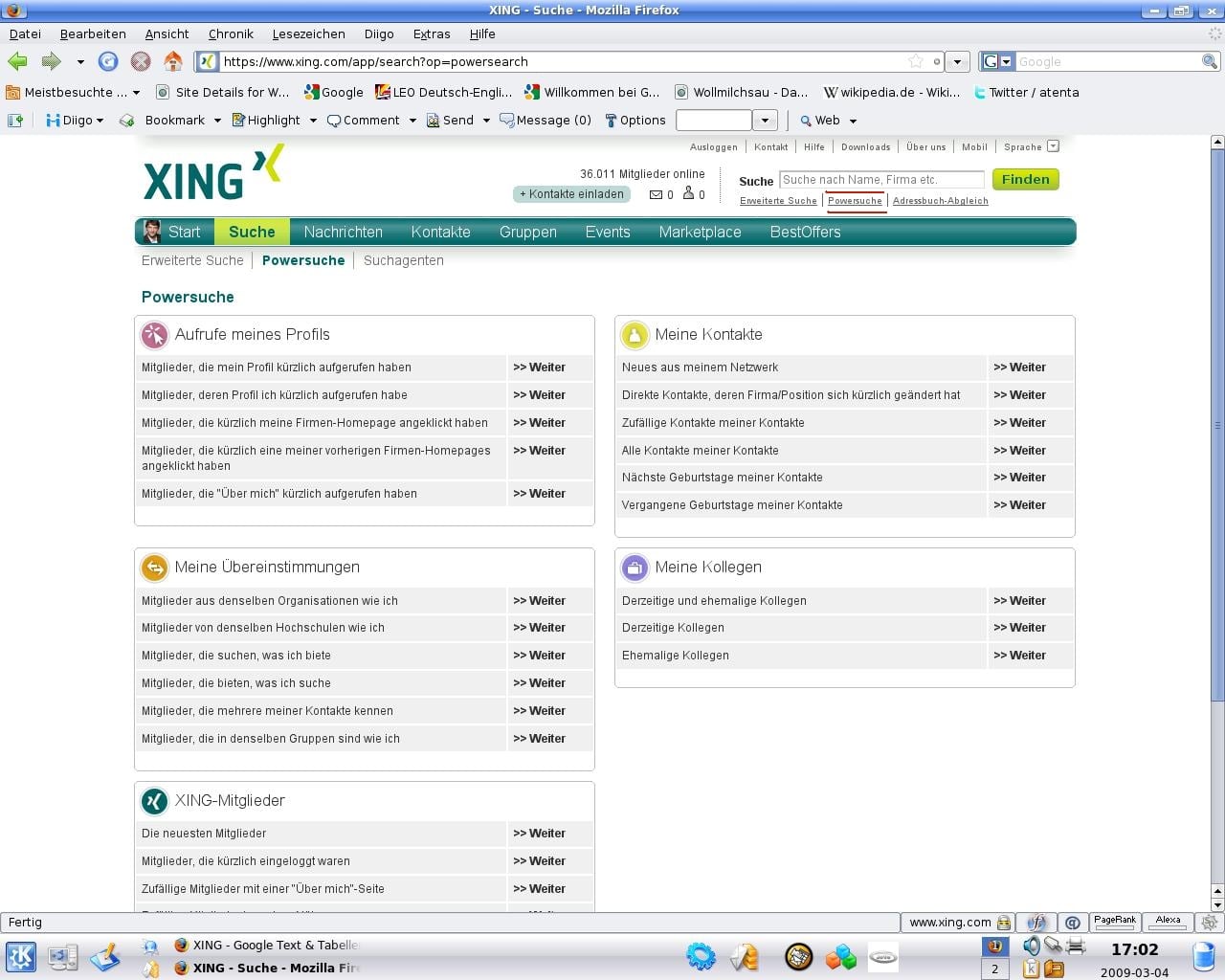The image size is (1225, 980).
Task: Open the KDE K menu launcher
Action: point(21,957)
